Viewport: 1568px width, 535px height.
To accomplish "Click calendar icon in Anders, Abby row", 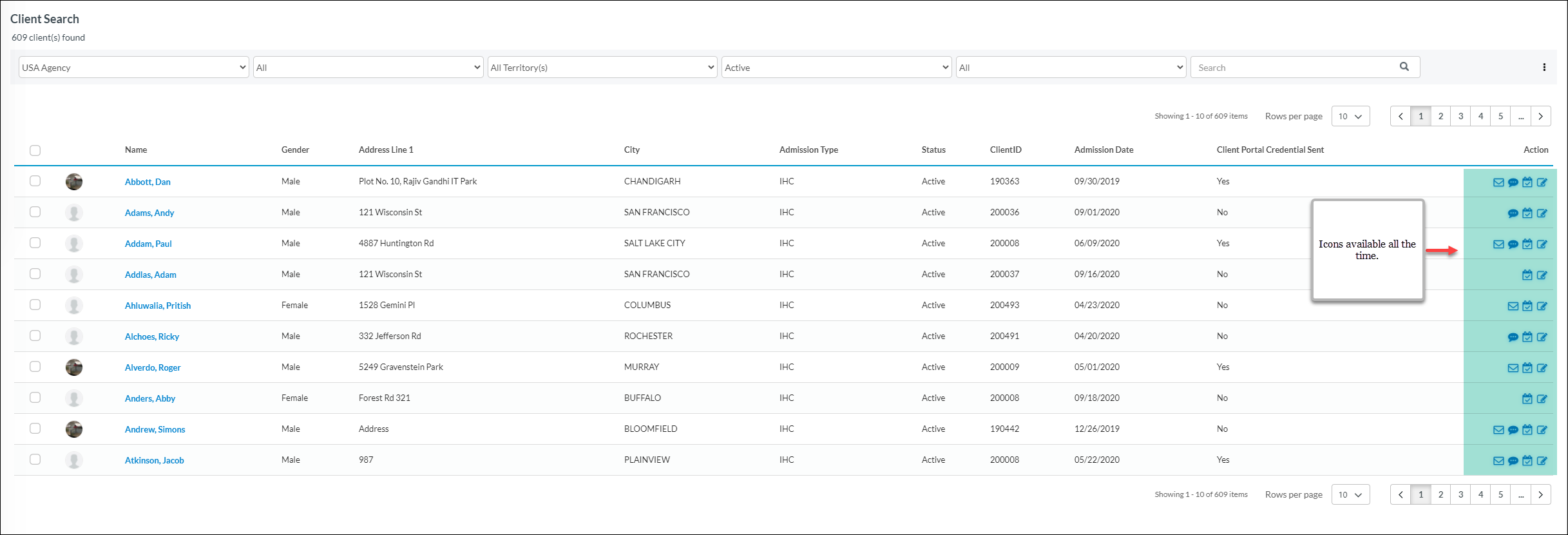I will pyautogui.click(x=1527, y=399).
